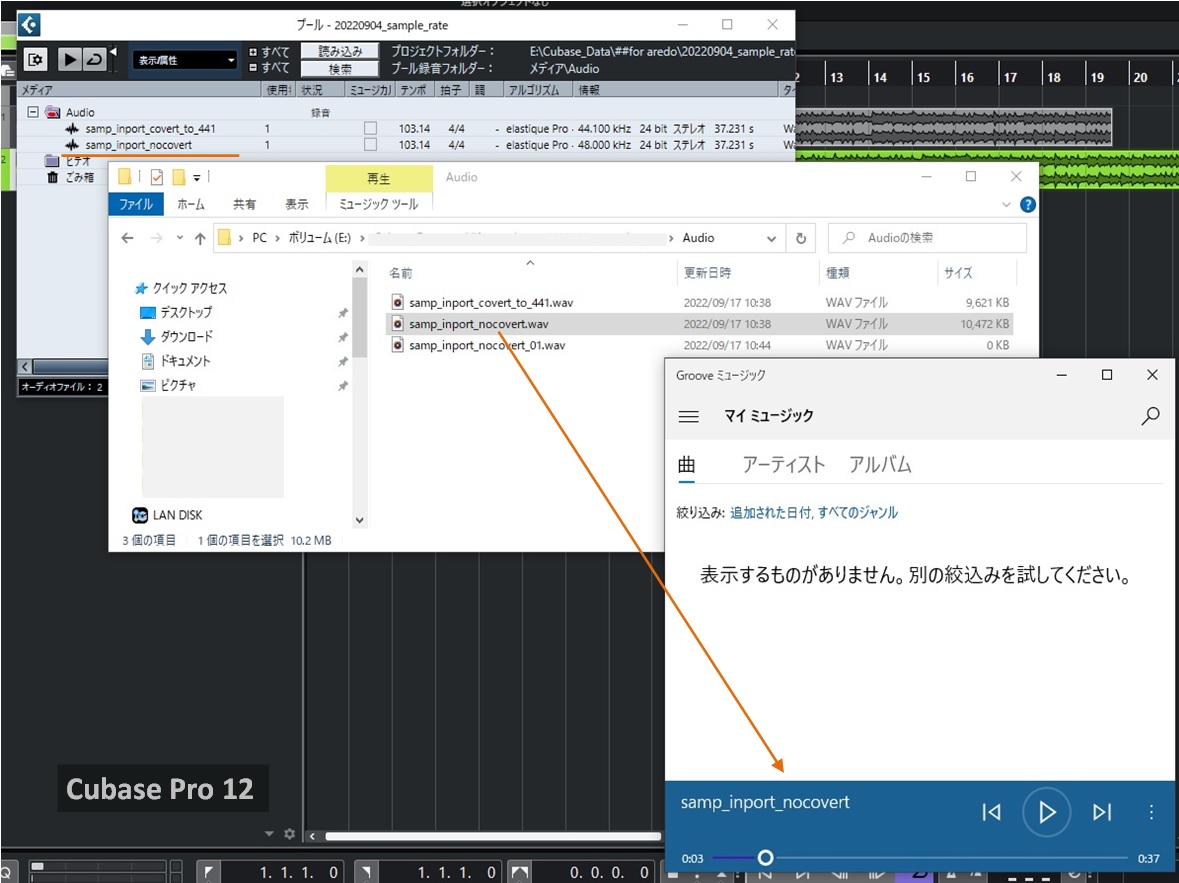Open Explorer help question mark icon
The height and width of the screenshot is (883, 1179).
click(1027, 205)
